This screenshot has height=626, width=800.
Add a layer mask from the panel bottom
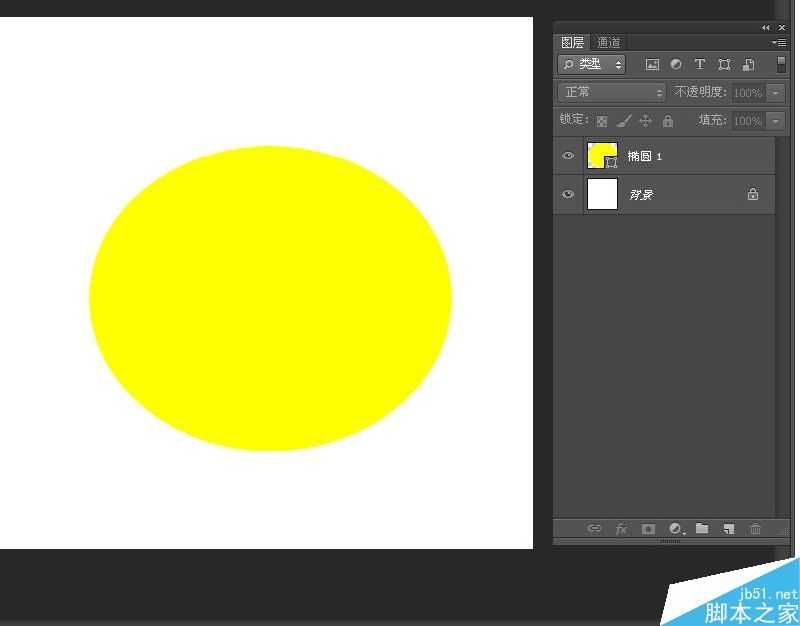click(x=648, y=529)
